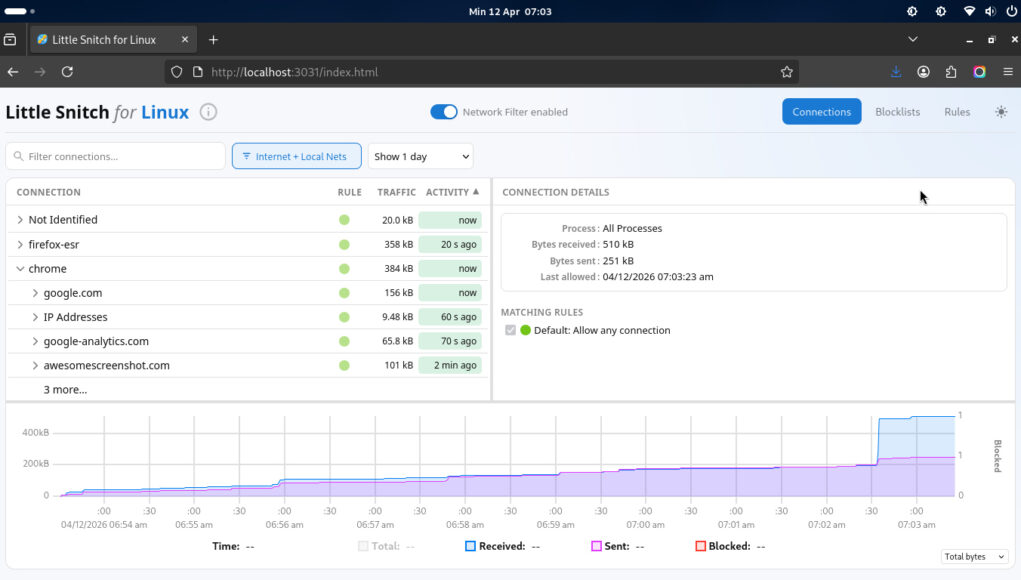Viewport: 1021px width, 580px height.
Task: Click the 07:00 am marker on the chart timeline
Action: pos(645,525)
